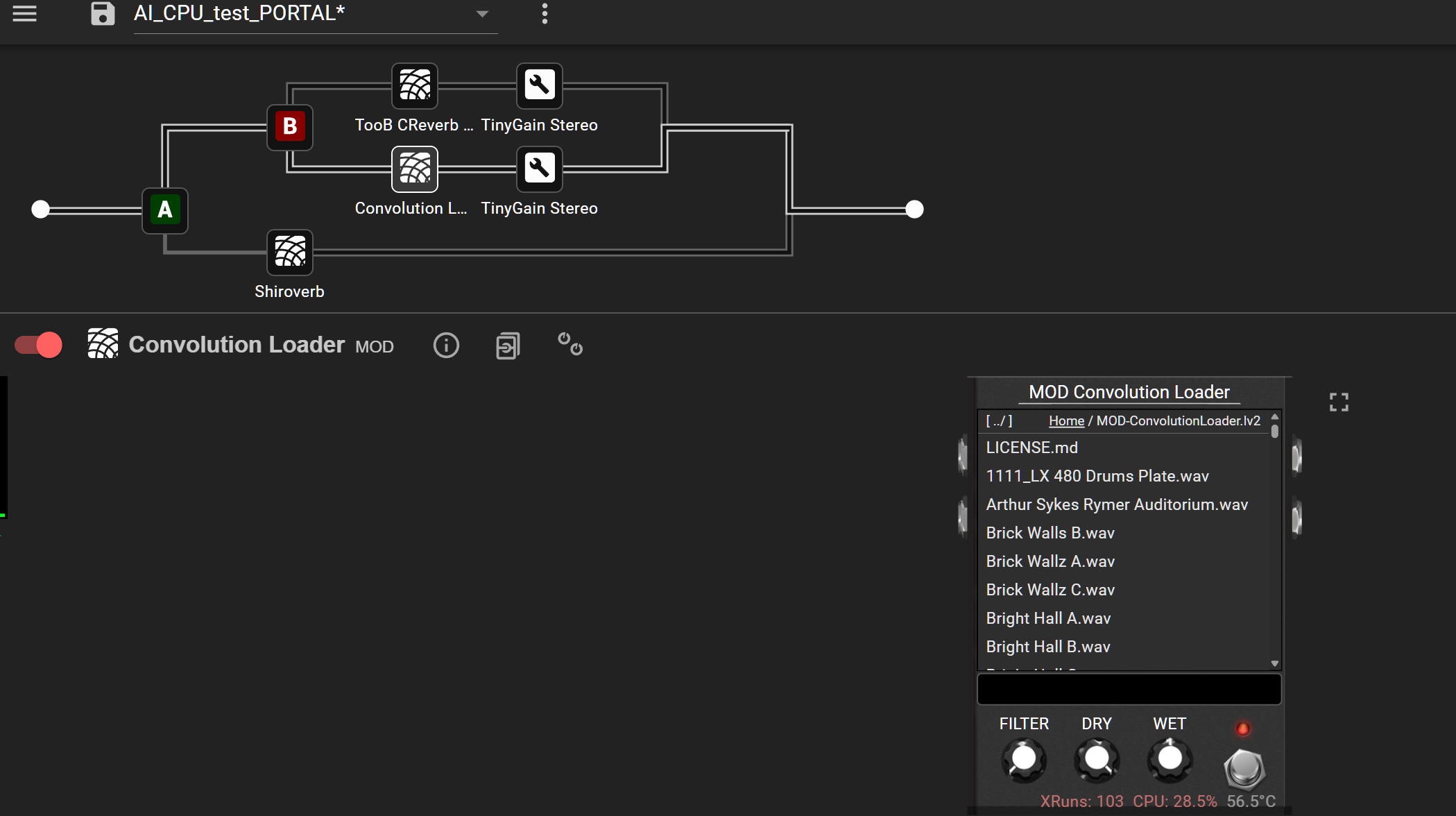This screenshot has width=1456, height=816.
Task: Open the AI_CPU_test_PORTAL preset dropdown arrow
Action: [x=482, y=14]
